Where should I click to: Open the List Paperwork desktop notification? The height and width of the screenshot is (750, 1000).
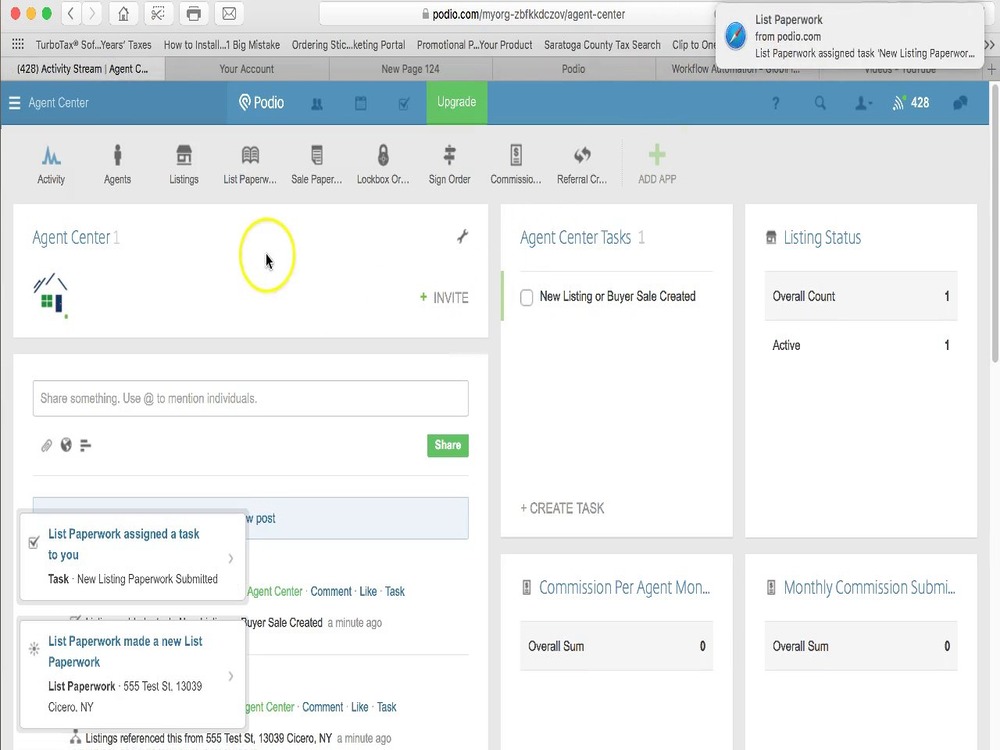[x=849, y=36]
